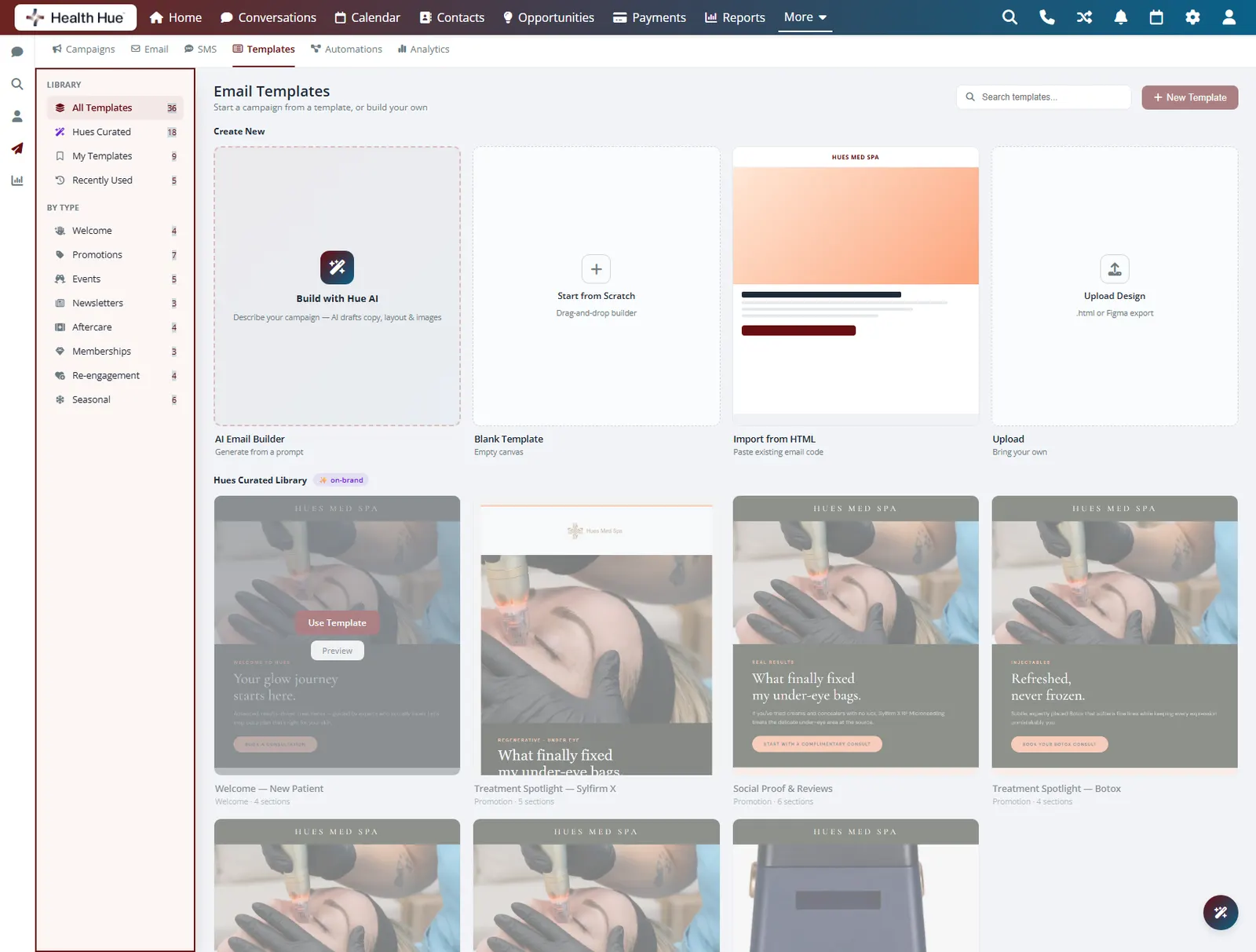
Task: Switch to the Automations tab
Action: pos(346,49)
